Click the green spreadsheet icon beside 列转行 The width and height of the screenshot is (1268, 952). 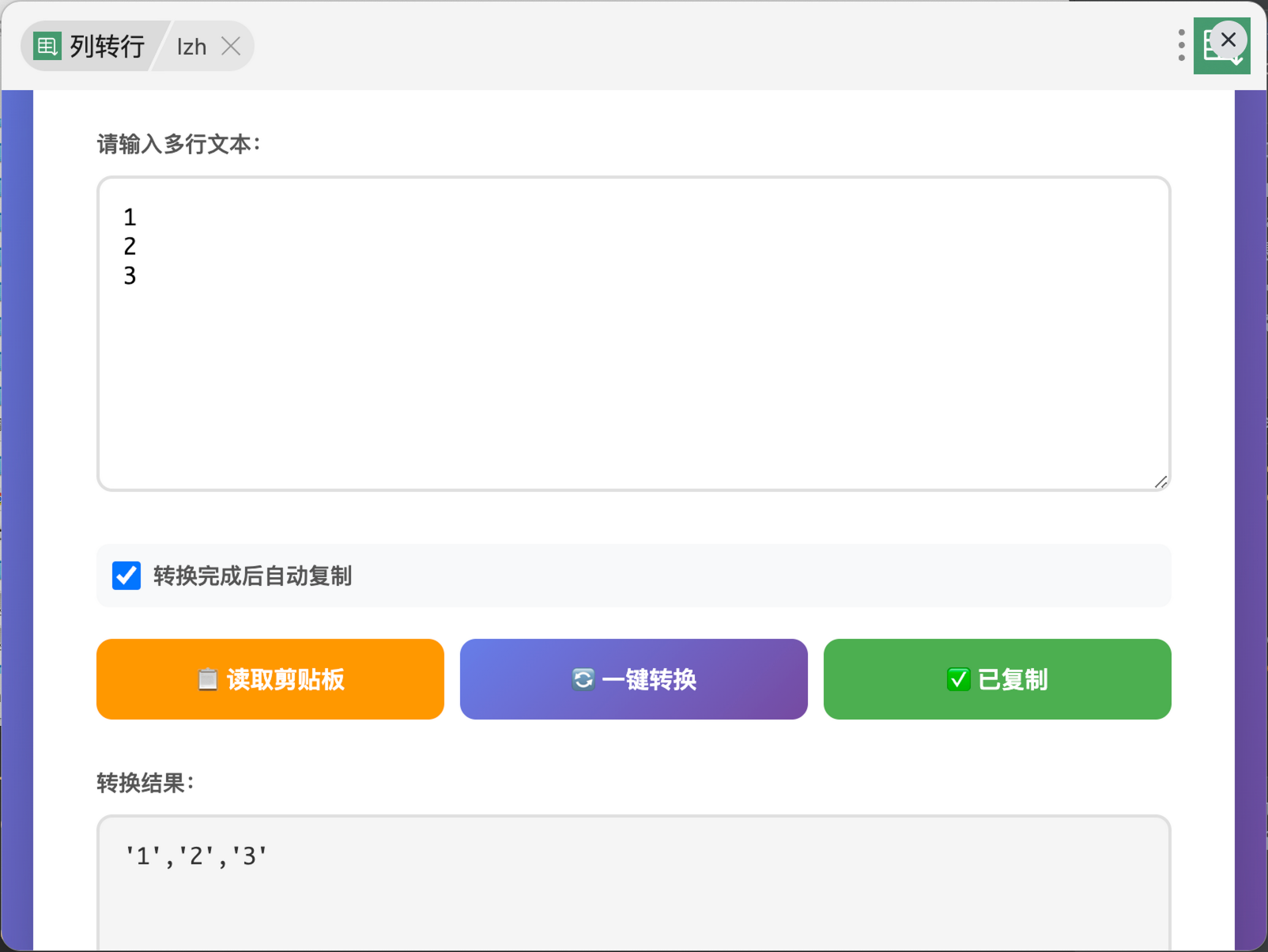(47, 47)
